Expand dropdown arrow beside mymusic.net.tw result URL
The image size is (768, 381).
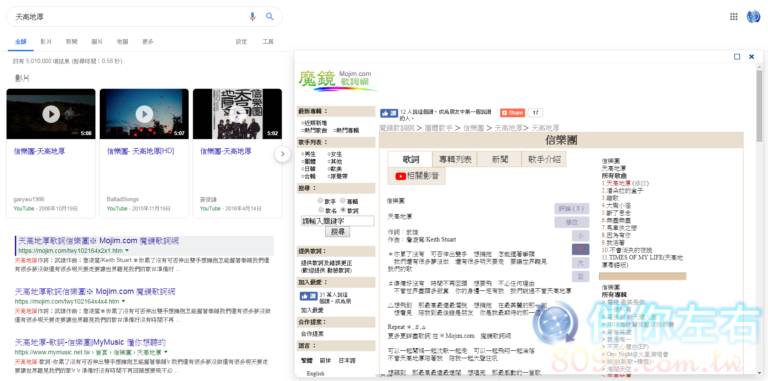point(167,352)
